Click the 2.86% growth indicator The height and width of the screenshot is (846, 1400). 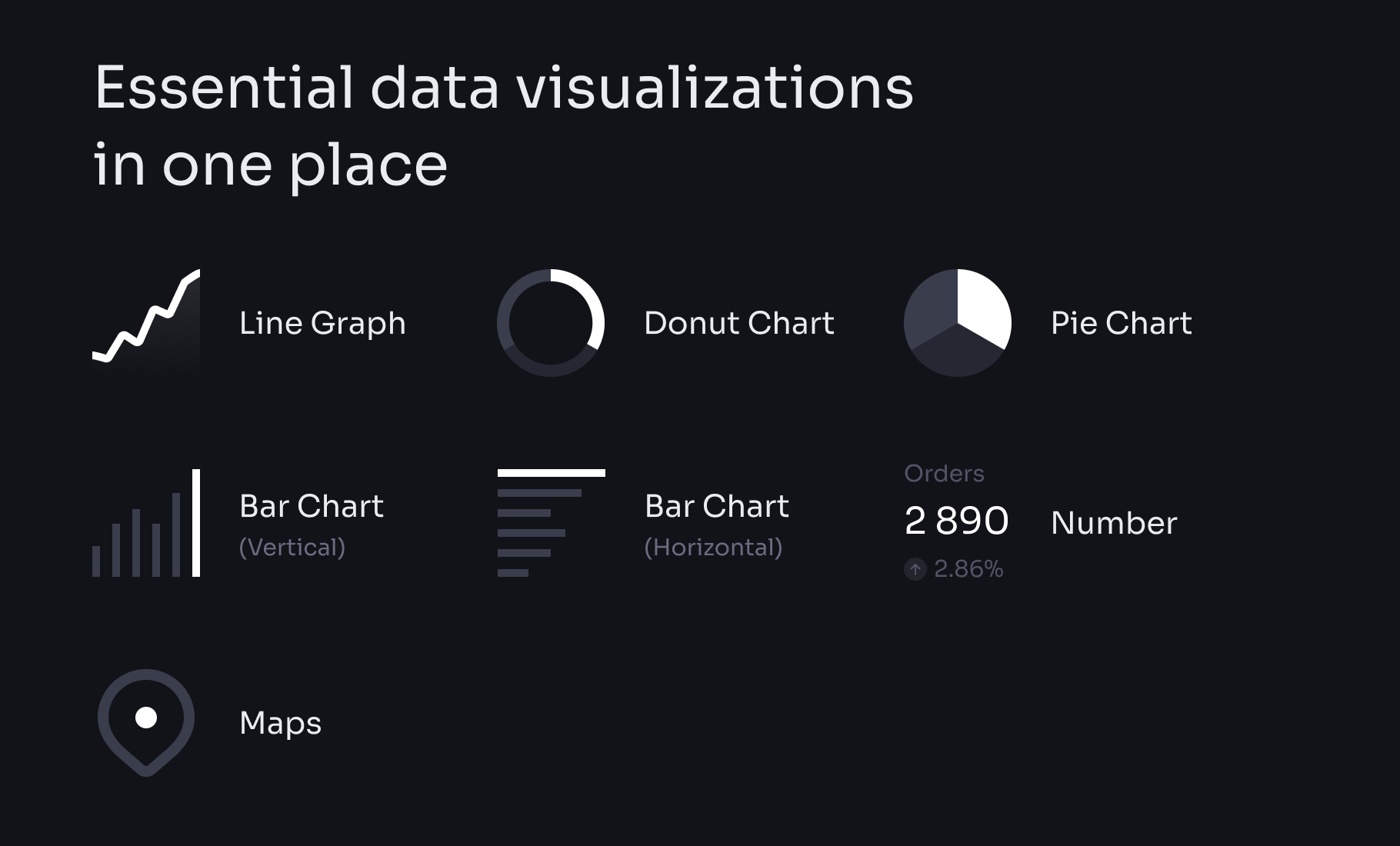[x=954, y=569]
